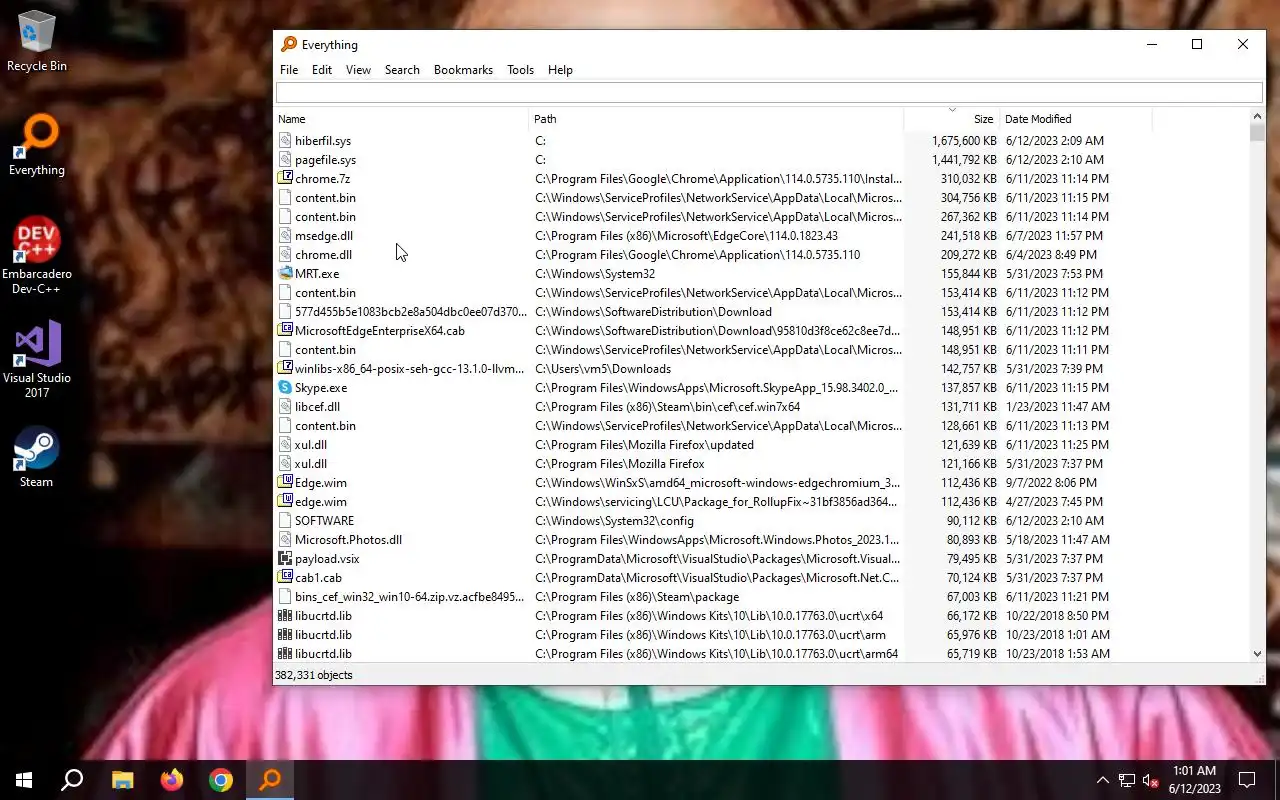This screenshot has height=800, width=1280.
Task: Select Visual Studio 2017 desktop icon
Action: [37, 360]
